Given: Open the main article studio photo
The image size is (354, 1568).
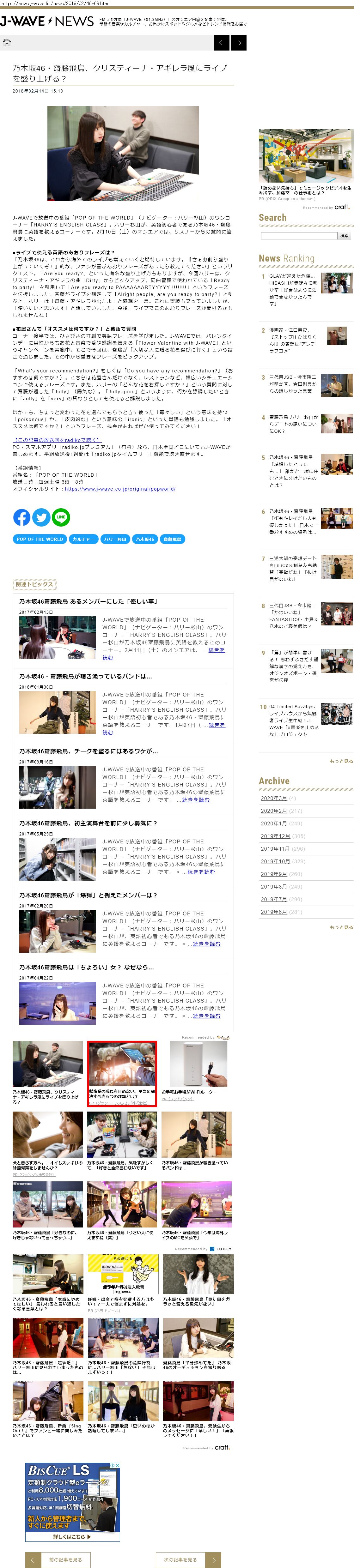Looking at the screenshot, I should point(123,154).
